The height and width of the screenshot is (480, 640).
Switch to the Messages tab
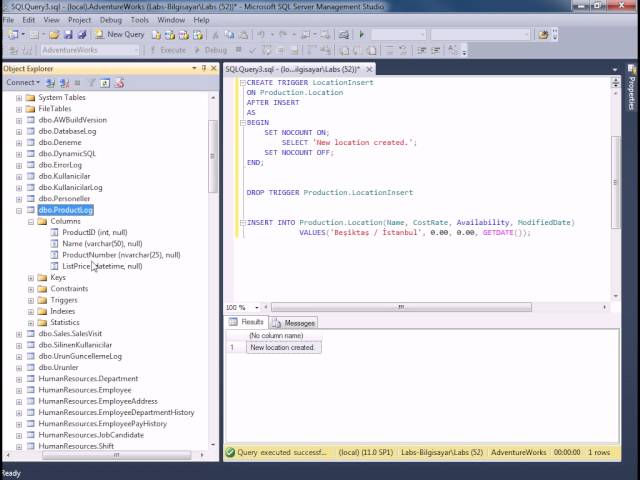pyautogui.click(x=293, y=323)
